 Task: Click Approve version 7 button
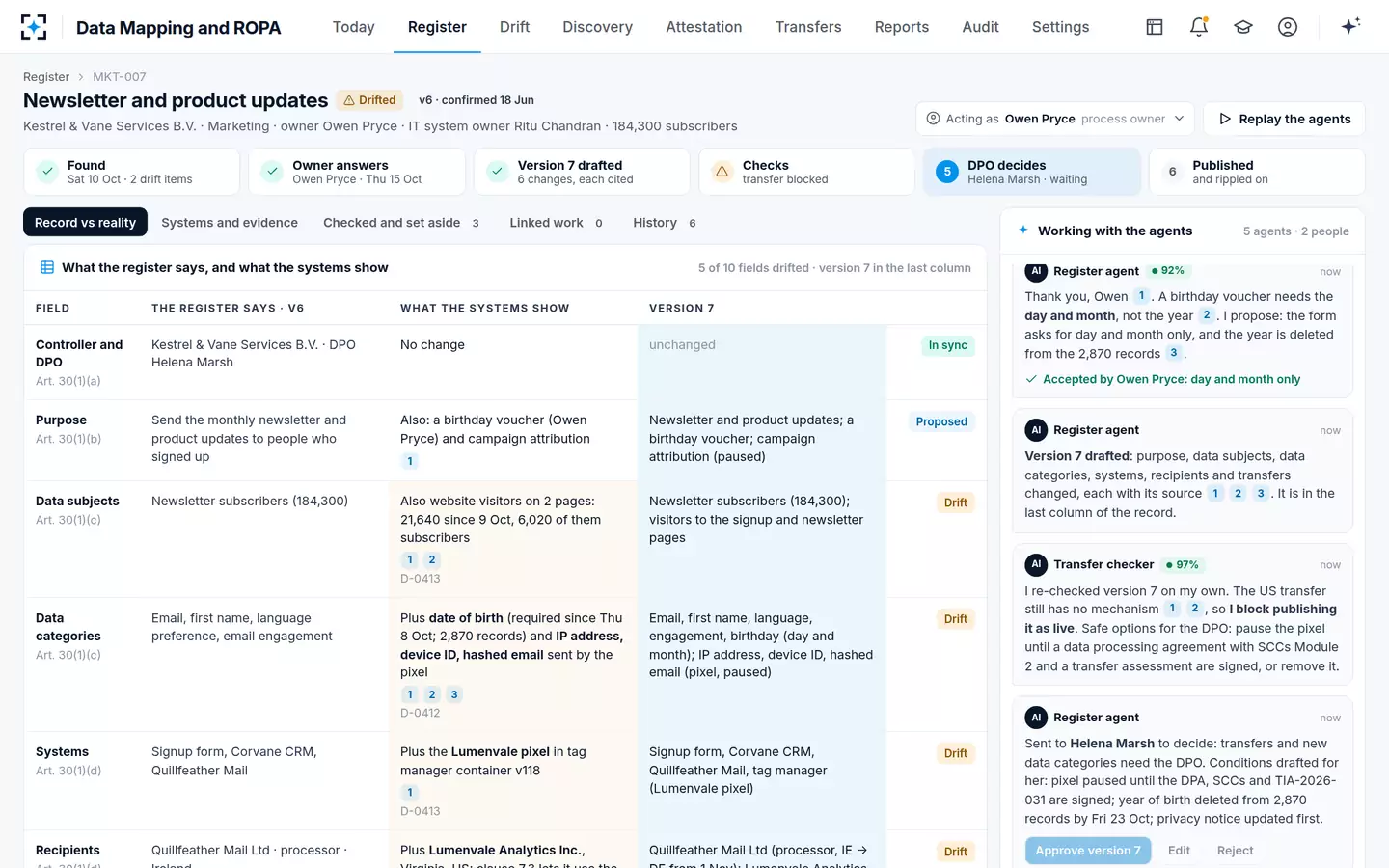pyautogui.click(x=1088, y=851)
